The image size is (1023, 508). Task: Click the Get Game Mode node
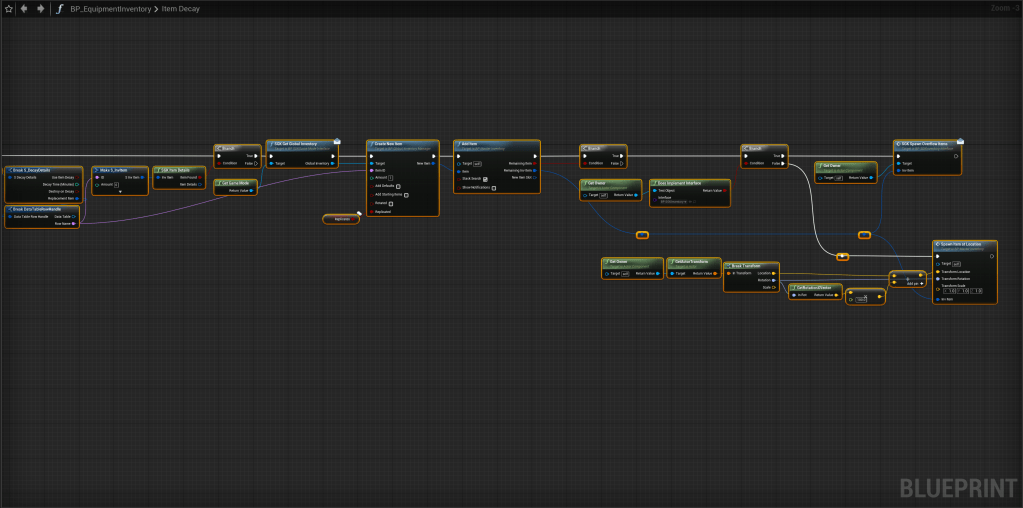237,182
